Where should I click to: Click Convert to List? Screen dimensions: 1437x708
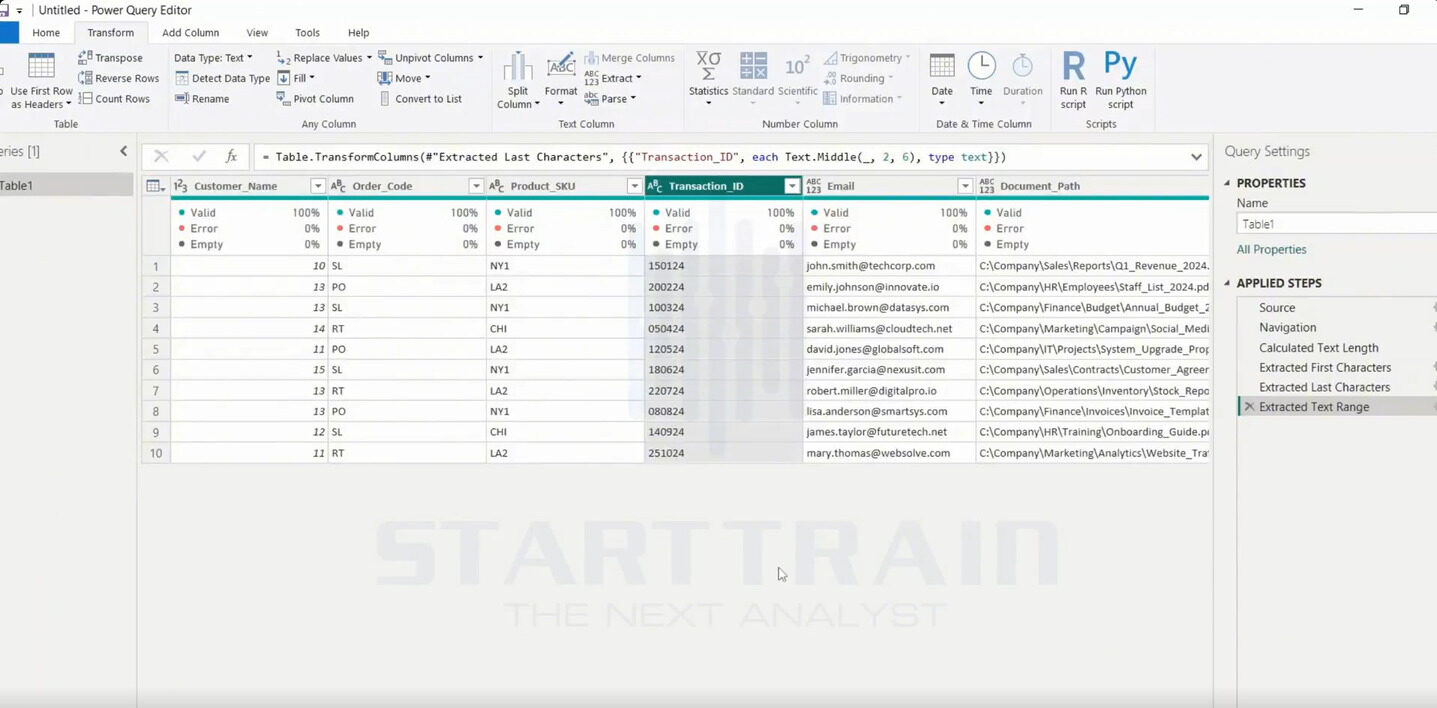click(420, 99)
